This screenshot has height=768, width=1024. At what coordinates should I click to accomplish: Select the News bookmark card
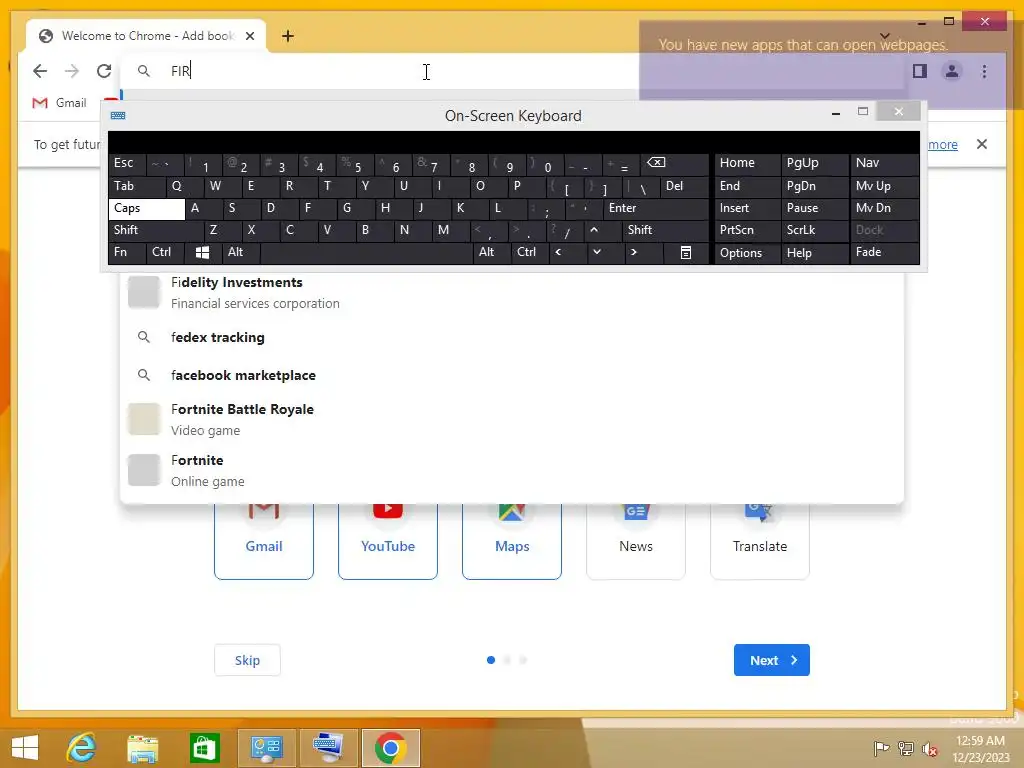point(636,541)
